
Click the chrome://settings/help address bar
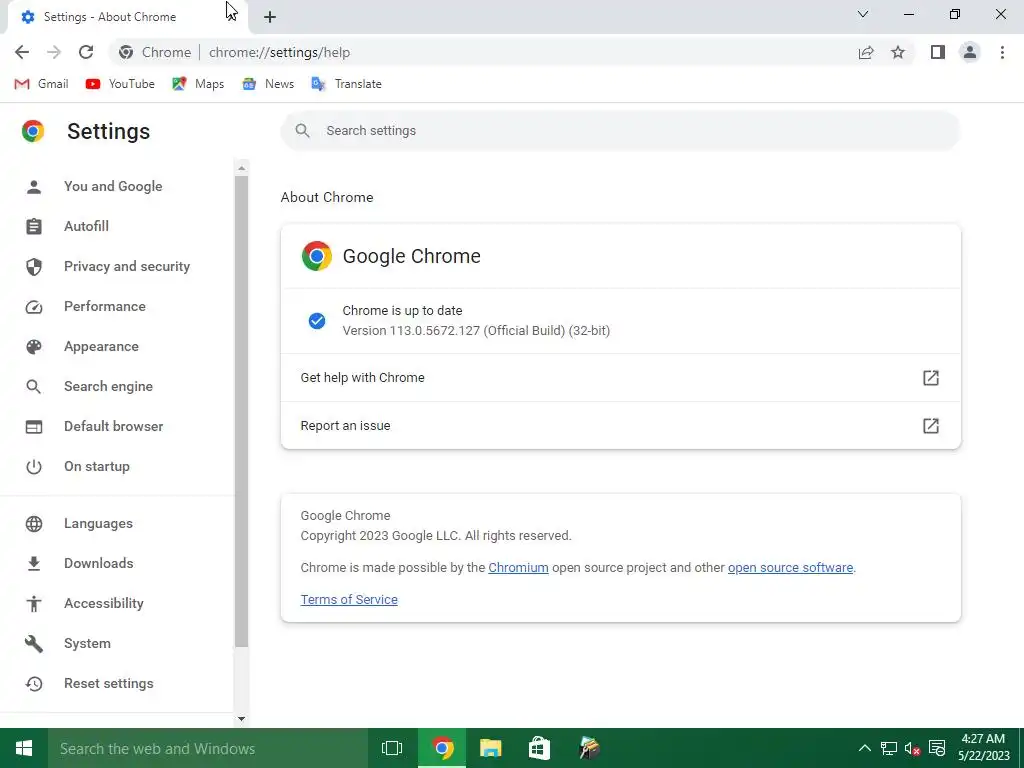[x=280, y=52]
